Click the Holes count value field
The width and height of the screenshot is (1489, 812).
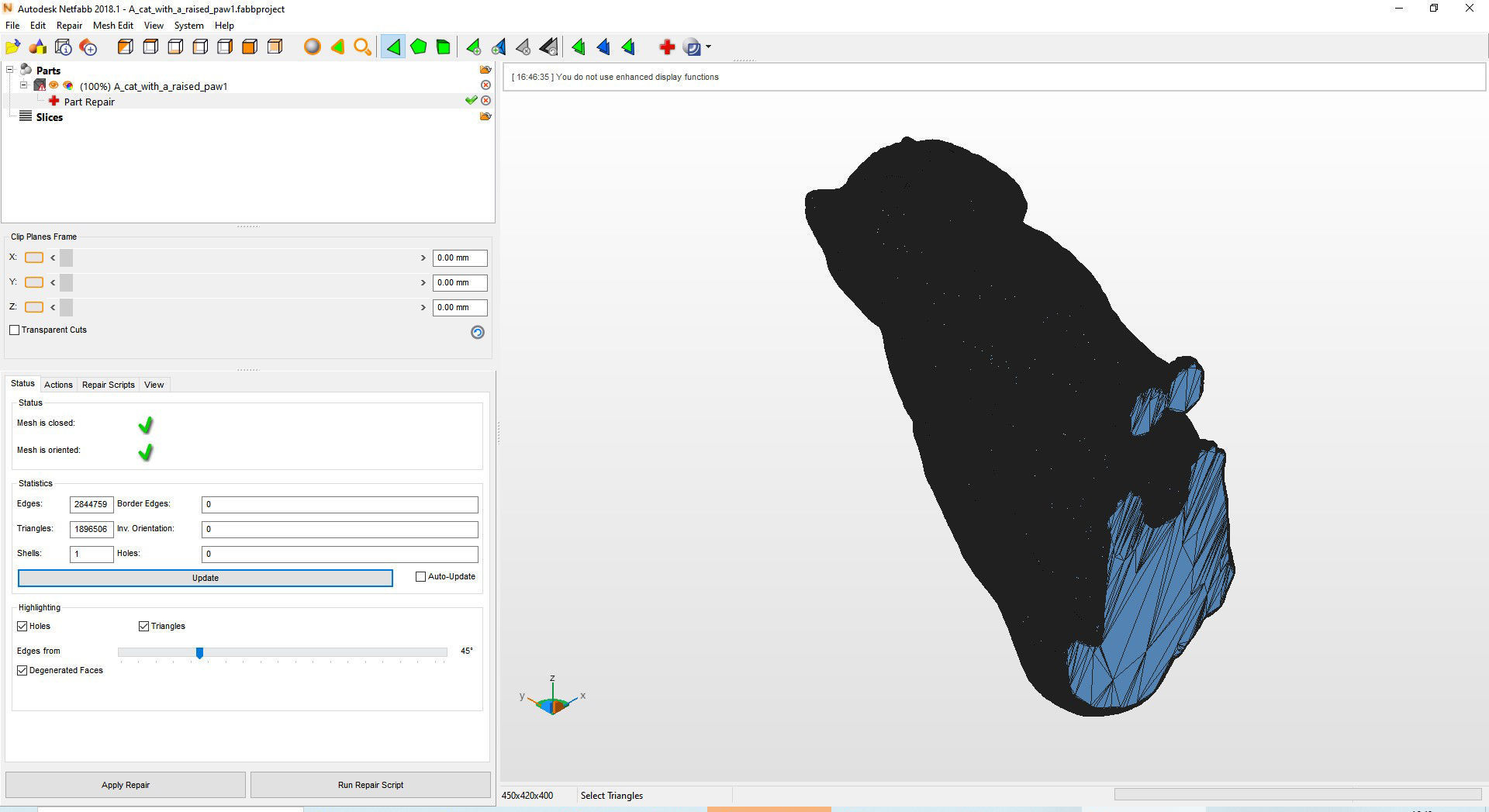[x=340, y=554]
